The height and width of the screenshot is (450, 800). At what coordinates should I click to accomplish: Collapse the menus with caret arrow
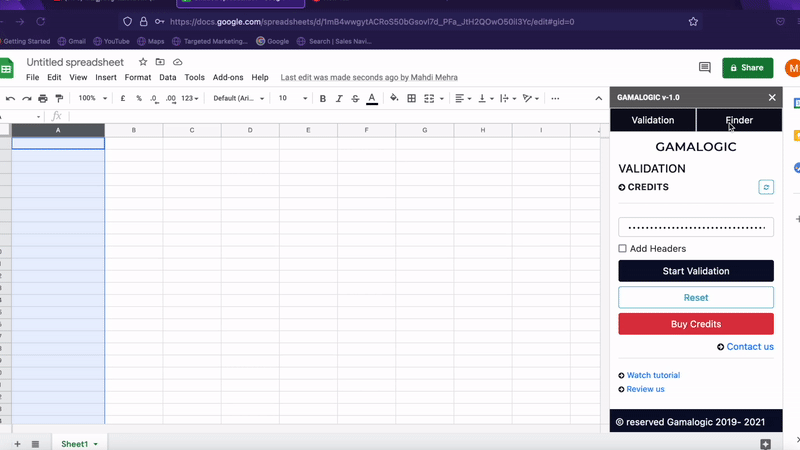pyautogui.click(x=598, y=98)
